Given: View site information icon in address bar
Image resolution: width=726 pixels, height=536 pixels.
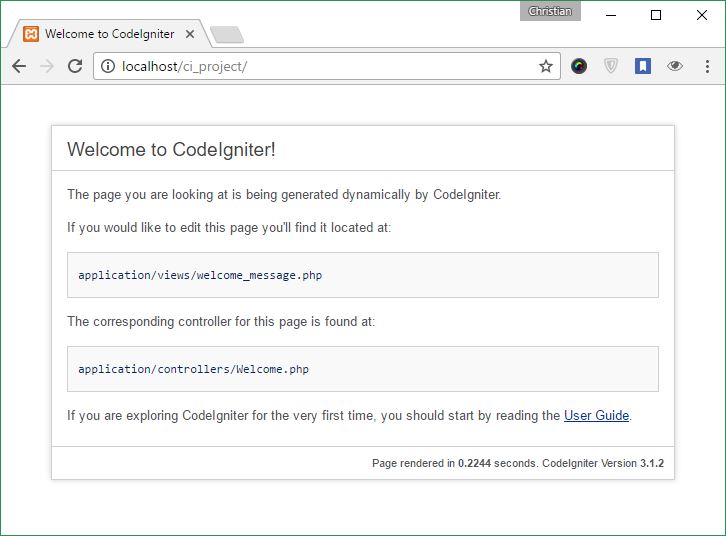Looking at the screenshot, I should (108, 66).
